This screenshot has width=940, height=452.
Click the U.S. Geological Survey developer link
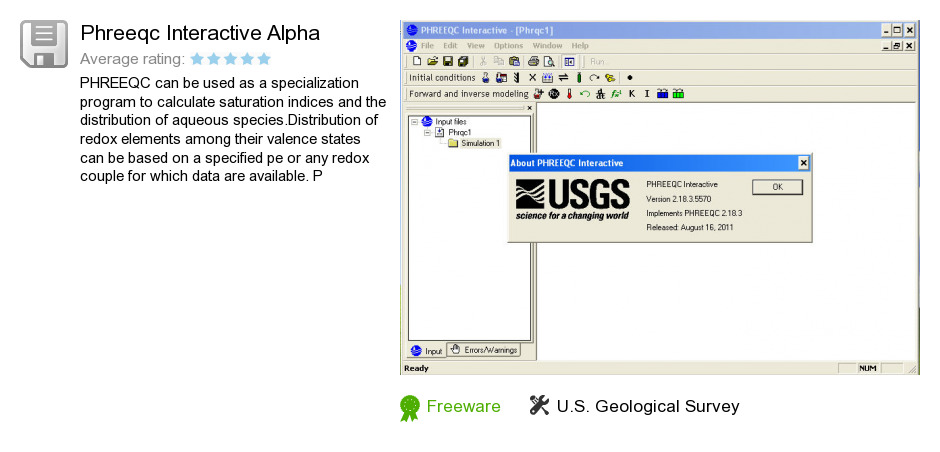click(648, 406)
